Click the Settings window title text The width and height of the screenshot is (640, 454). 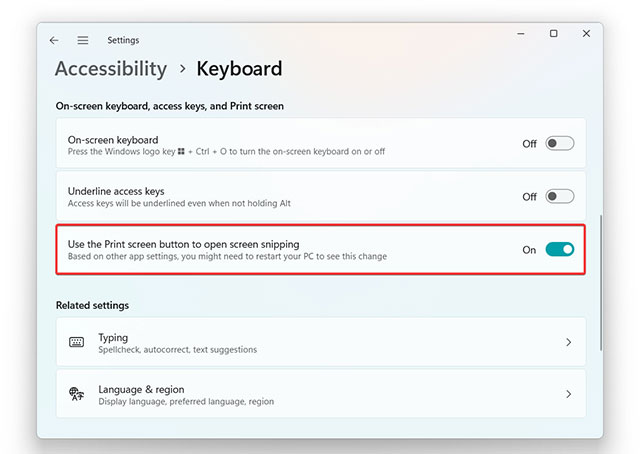[123, 40]
